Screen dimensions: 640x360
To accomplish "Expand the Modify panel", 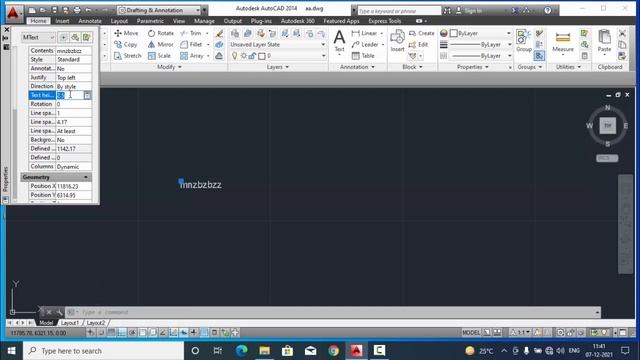I will 169,67.
